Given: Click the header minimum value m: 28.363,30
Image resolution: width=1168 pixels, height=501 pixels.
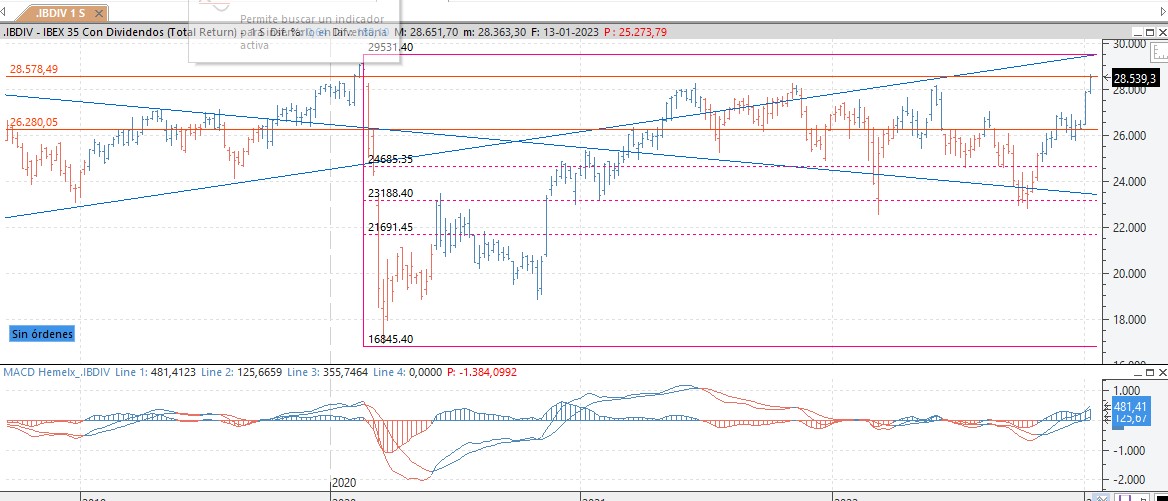Looking at the screenshot, I should coord(494,32).
